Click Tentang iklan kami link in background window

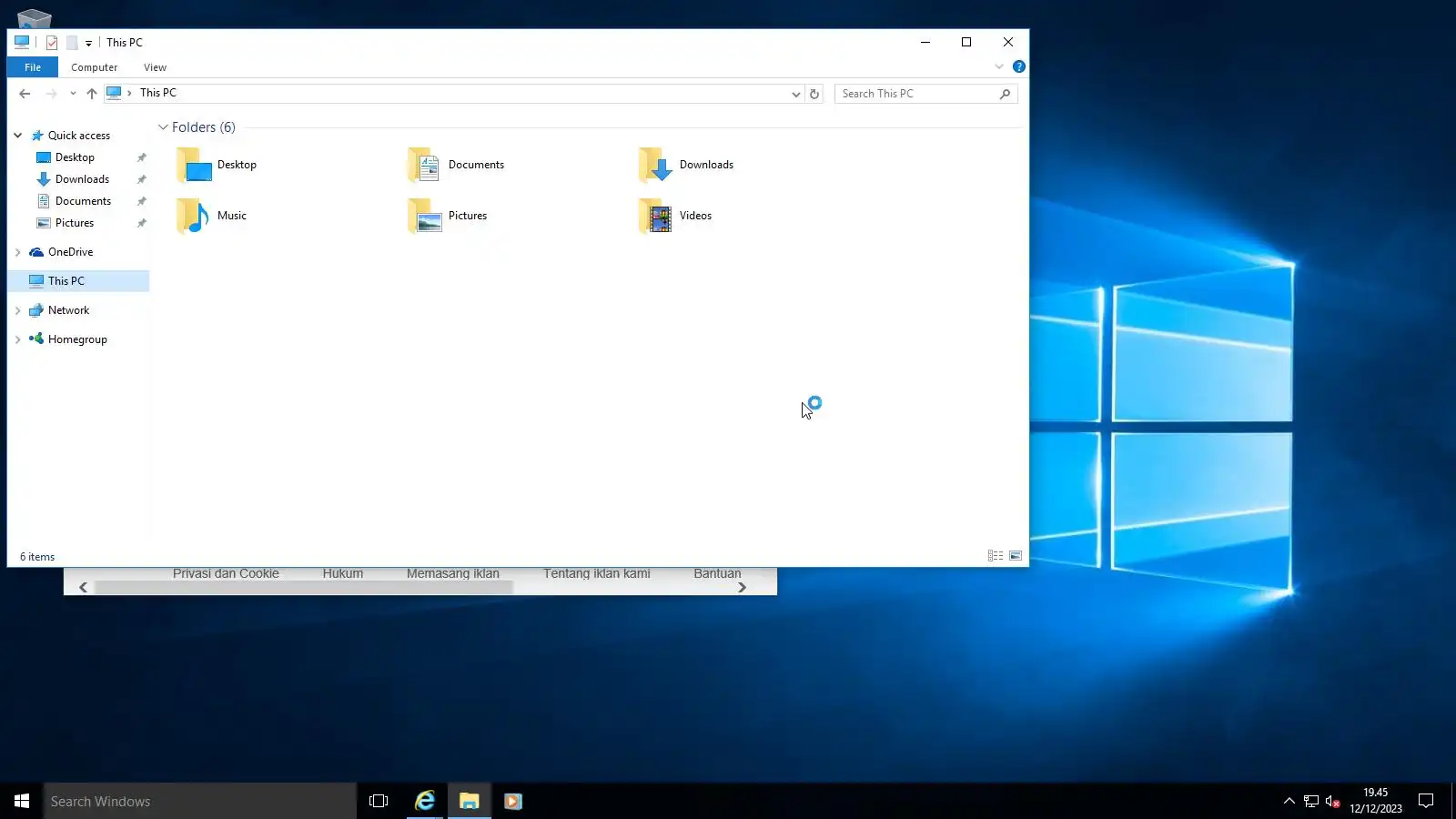597,573
